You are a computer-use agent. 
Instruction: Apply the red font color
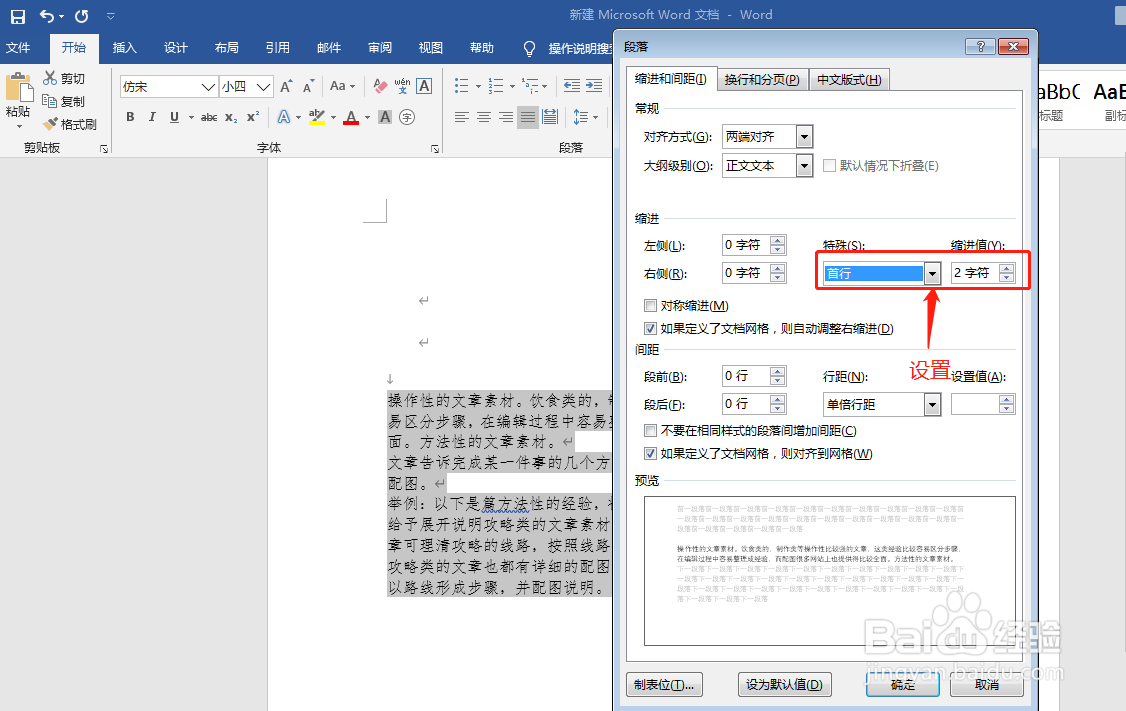click(x=350, y=117)
